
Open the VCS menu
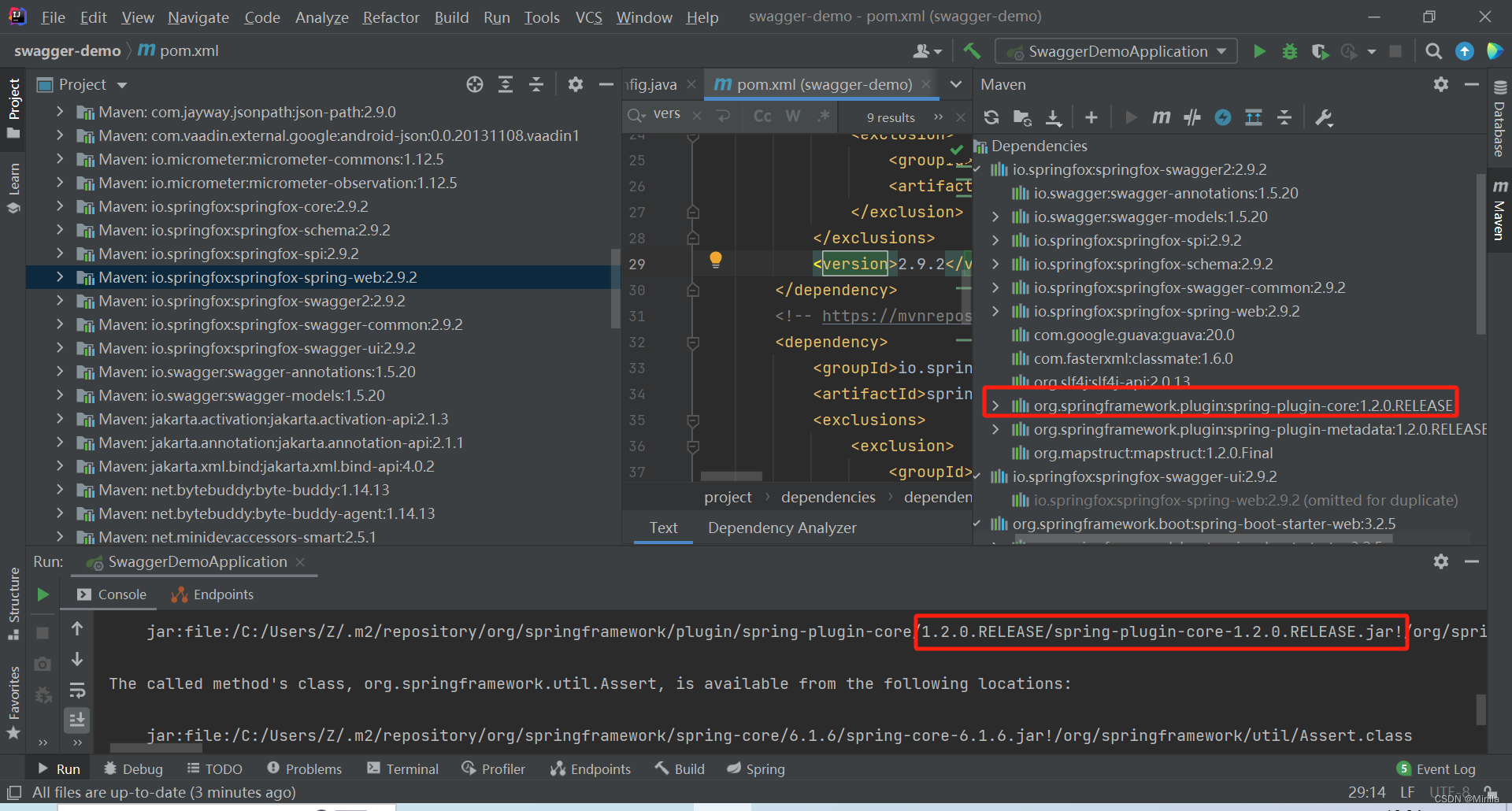(588, 17)
